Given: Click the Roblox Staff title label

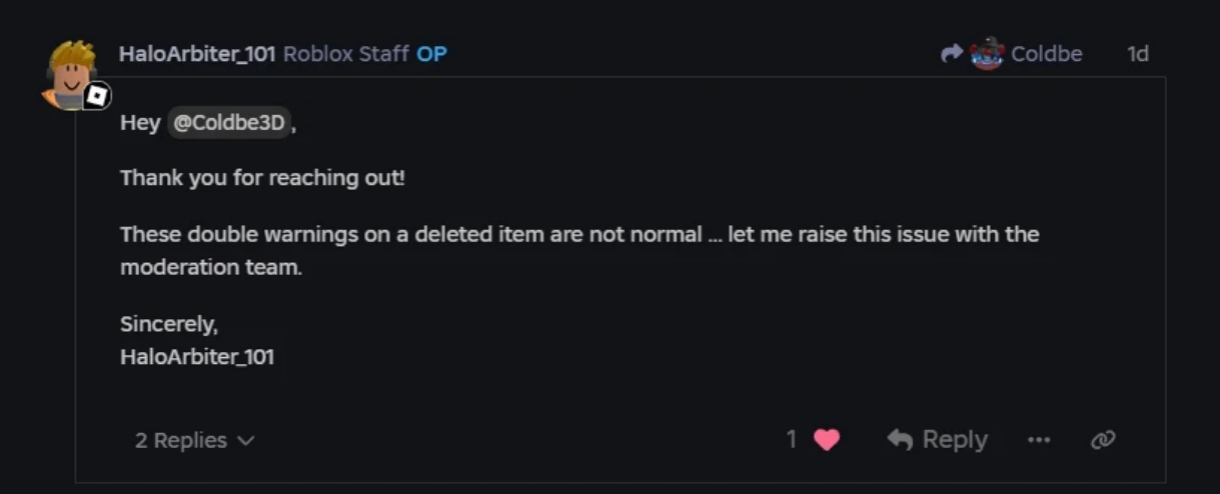Looking at the screenshot, I should 346,54.
